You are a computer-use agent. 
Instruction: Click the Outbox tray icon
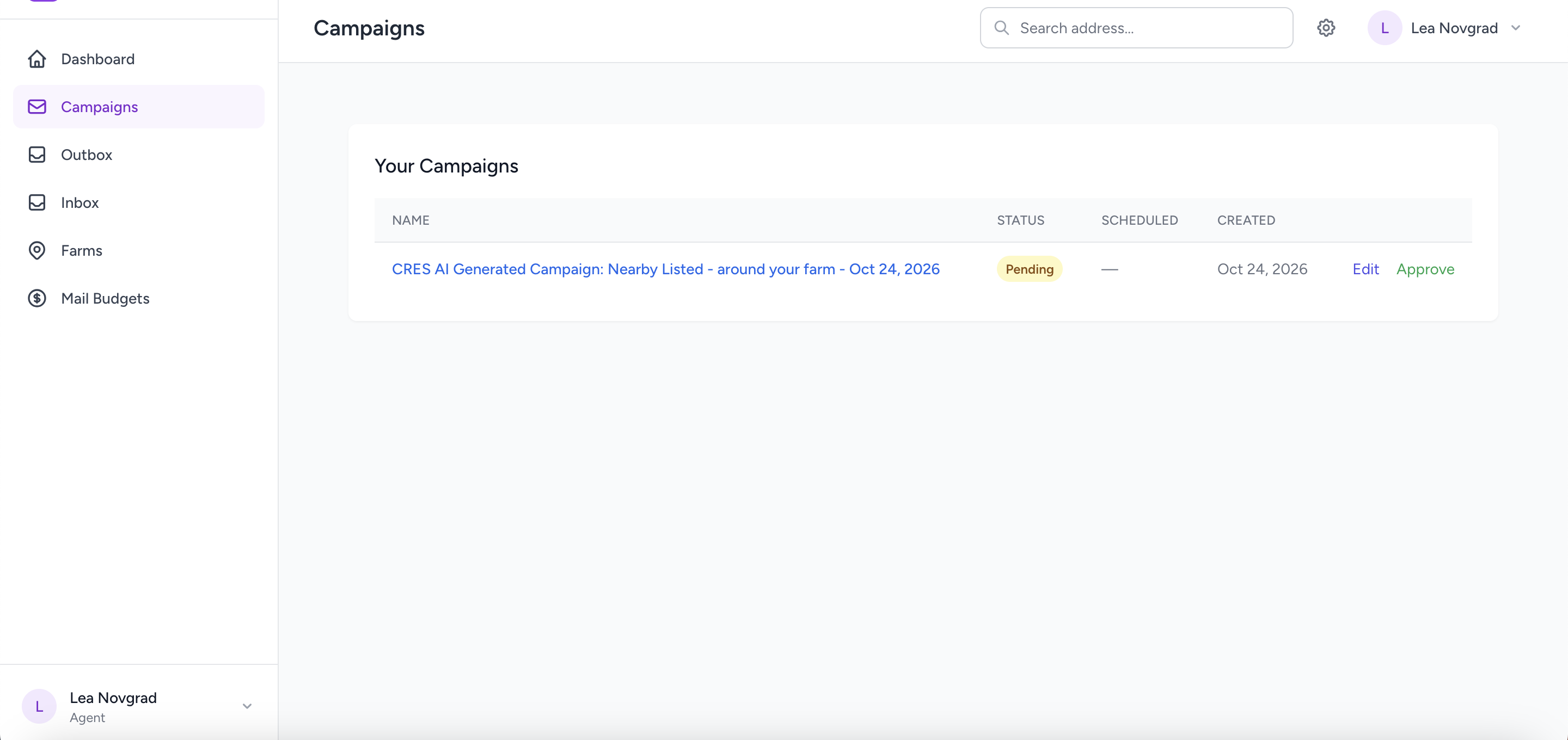(37, 155)
